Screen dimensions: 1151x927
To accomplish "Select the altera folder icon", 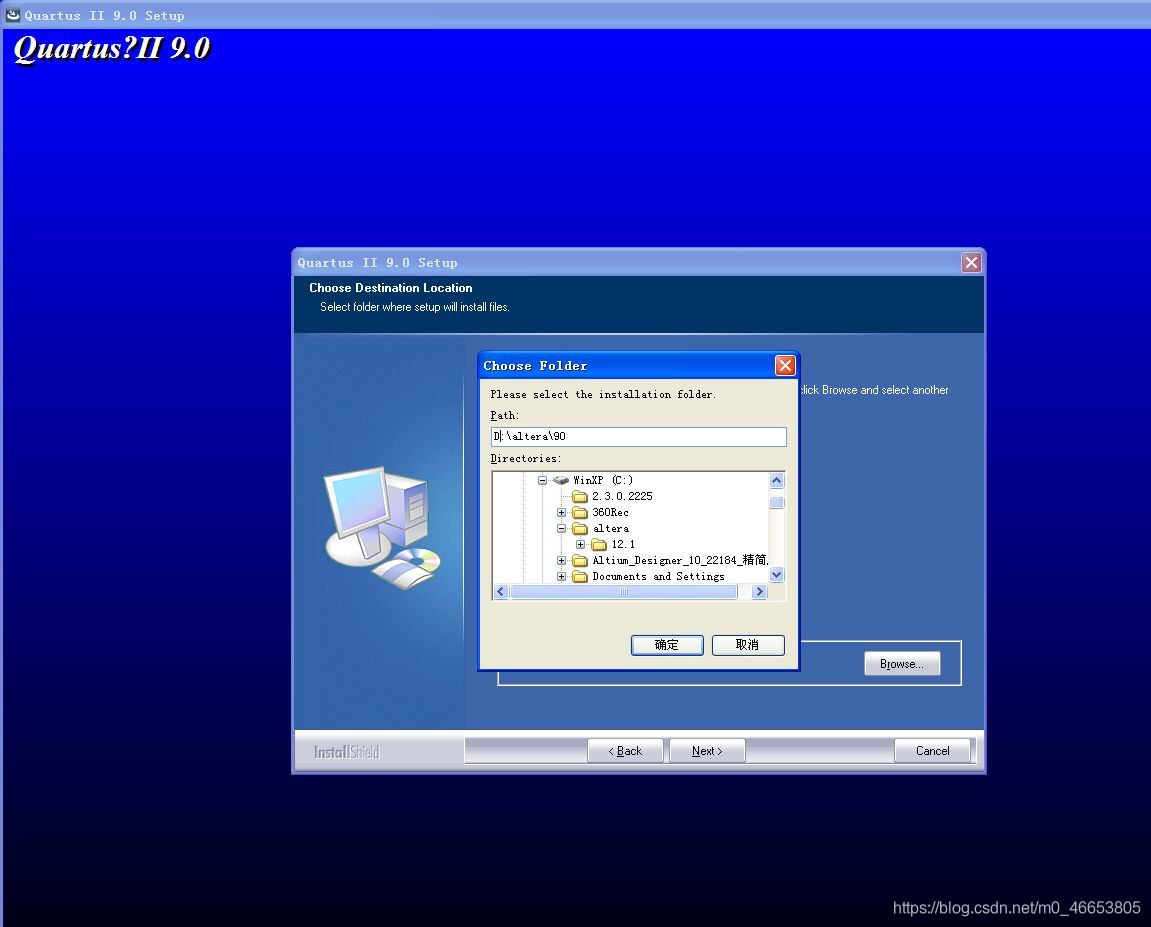I will [580, 528].
